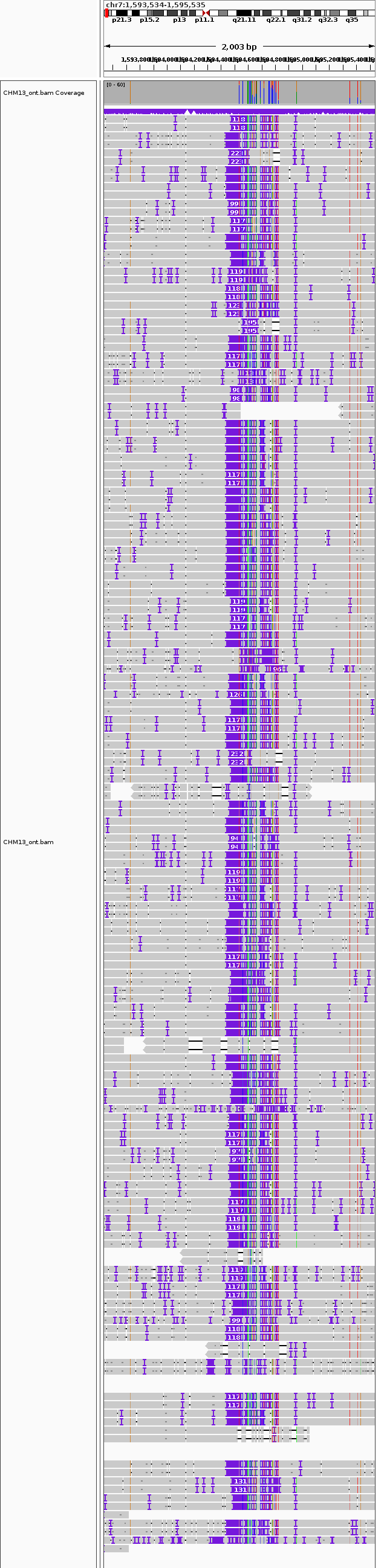Image resolution: width=387 pixels, height=1568 pixels.
Task: Click the q31.2 cytoband label
Action: pyautogui.click(x=302, y=20)
